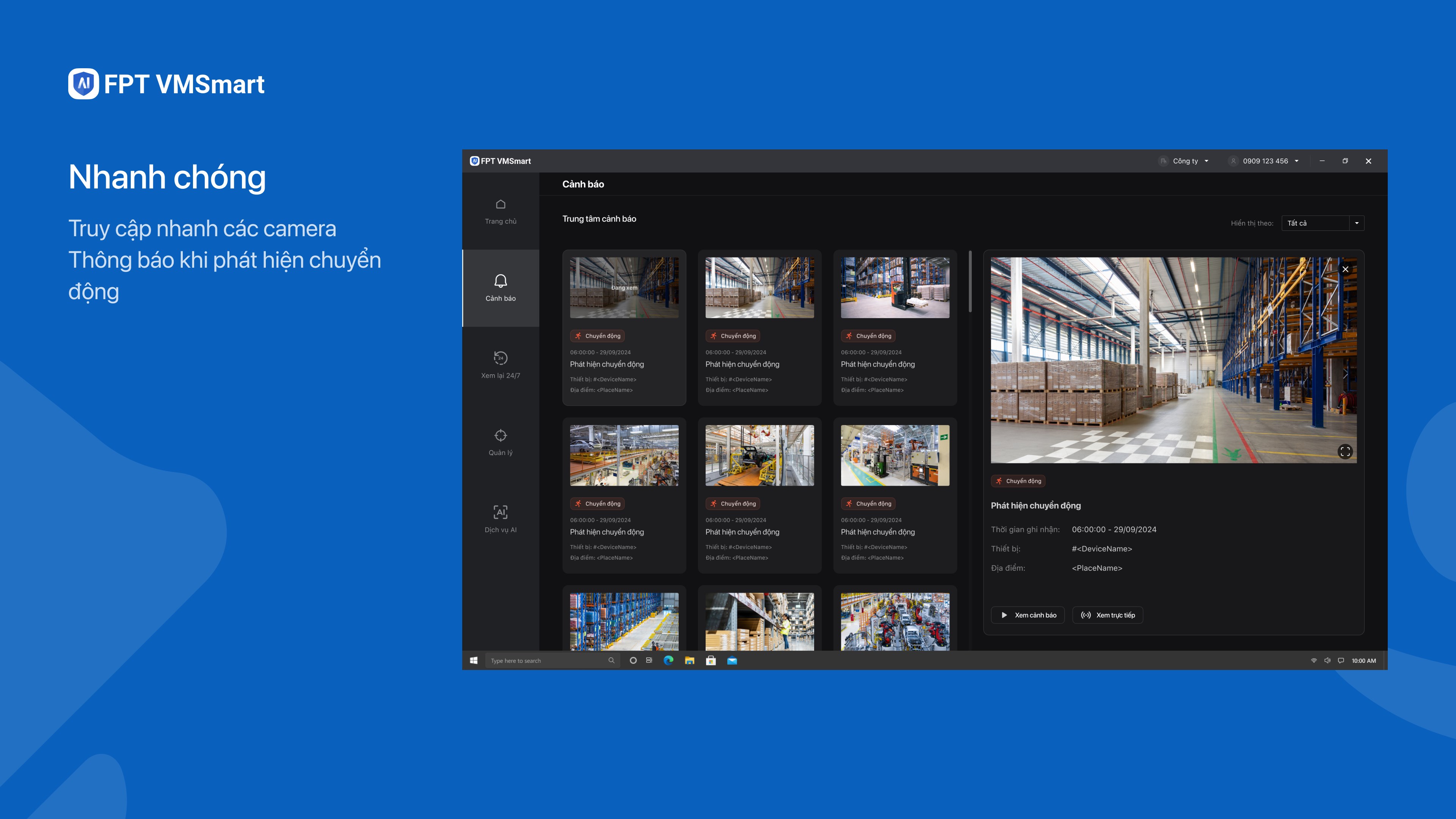
Task: Click the Xem cảnh báo button
Action: click(1028, 615)
